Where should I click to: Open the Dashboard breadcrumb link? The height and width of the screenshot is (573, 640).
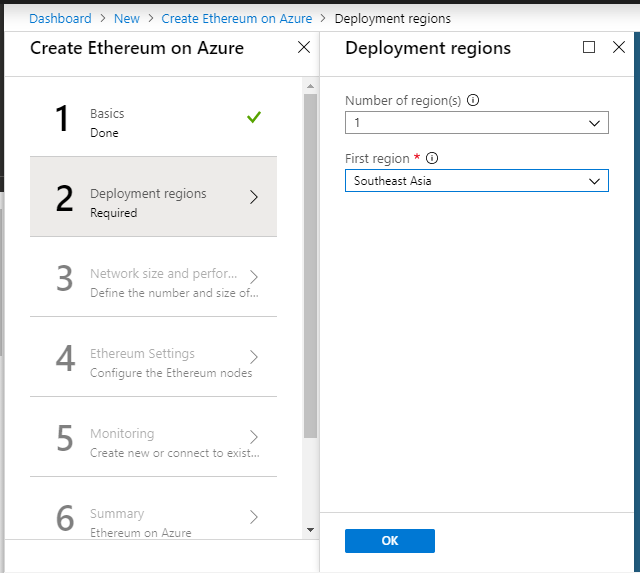pos(60,18)
